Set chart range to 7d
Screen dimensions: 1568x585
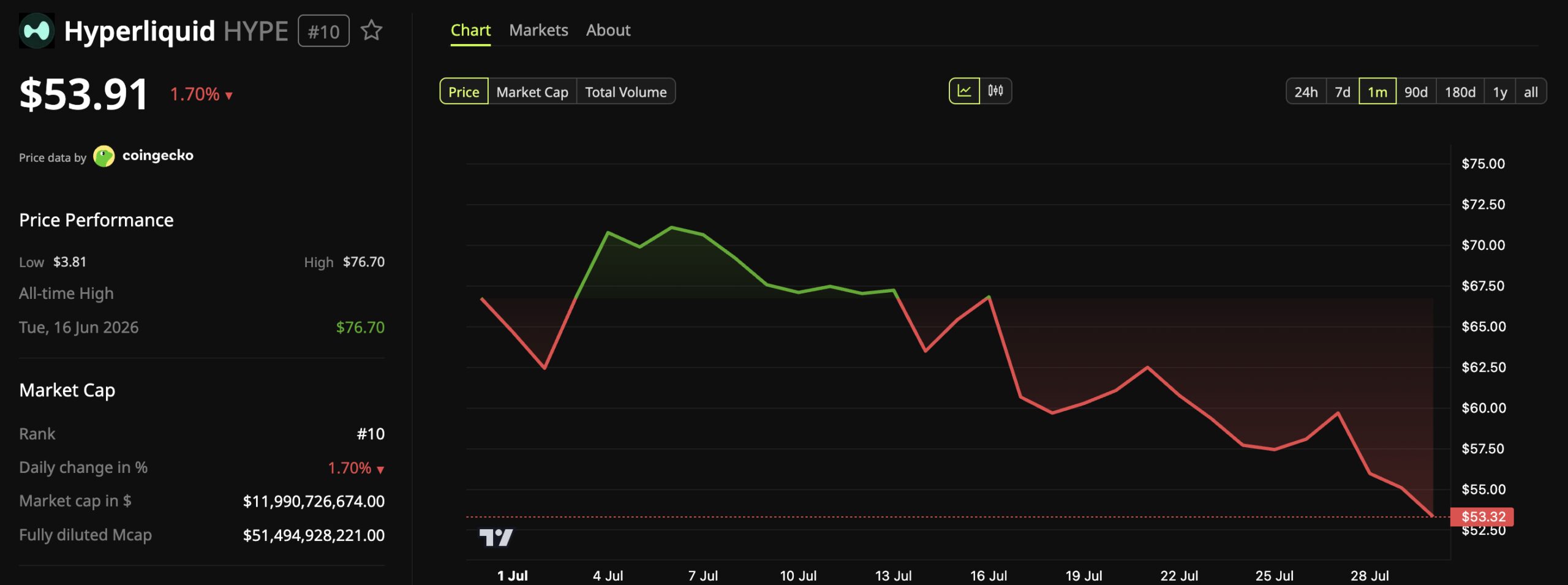click(1343, 92)
